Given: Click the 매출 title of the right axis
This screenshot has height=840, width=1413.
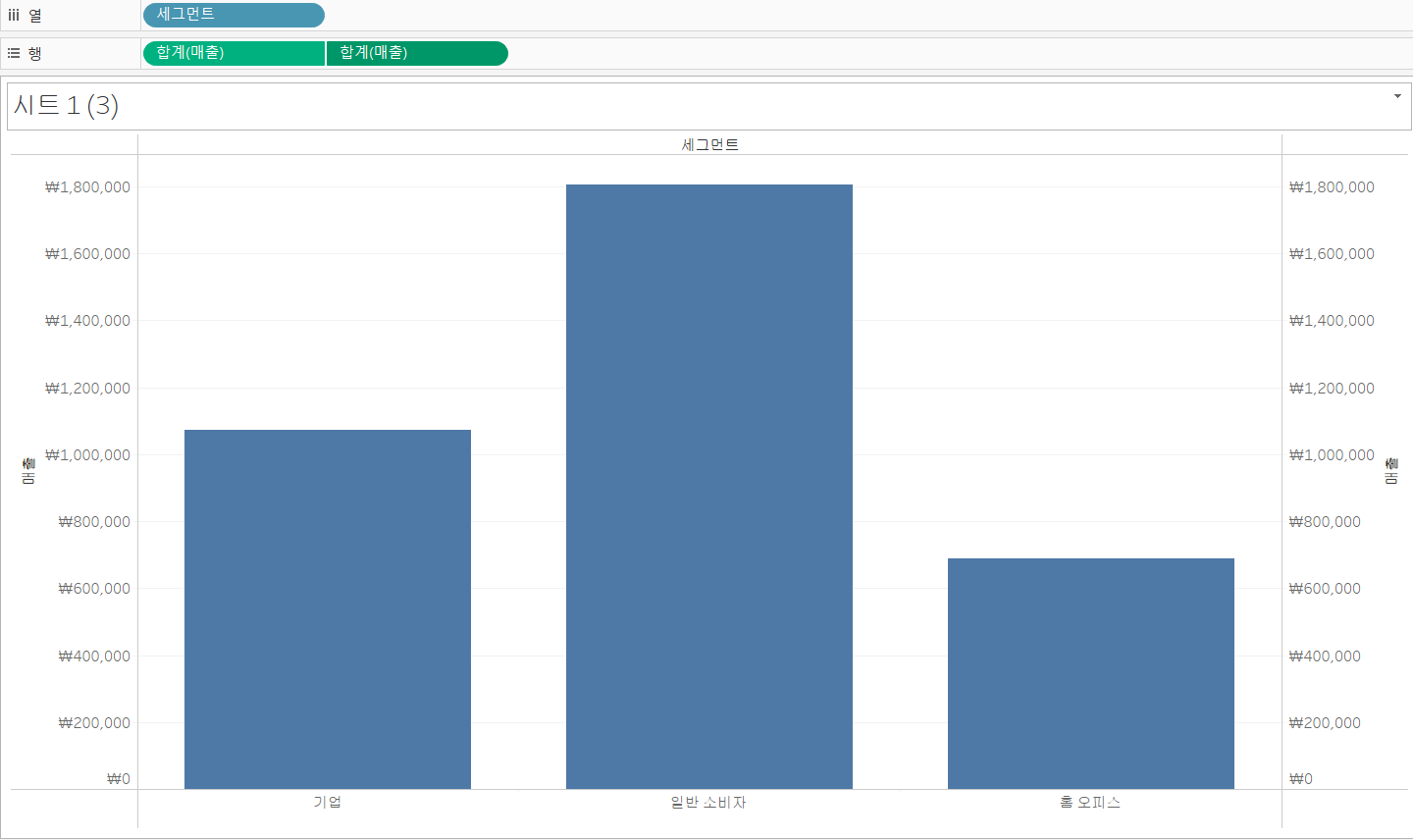Looking at the screenshot, I should coord(1391,470).
